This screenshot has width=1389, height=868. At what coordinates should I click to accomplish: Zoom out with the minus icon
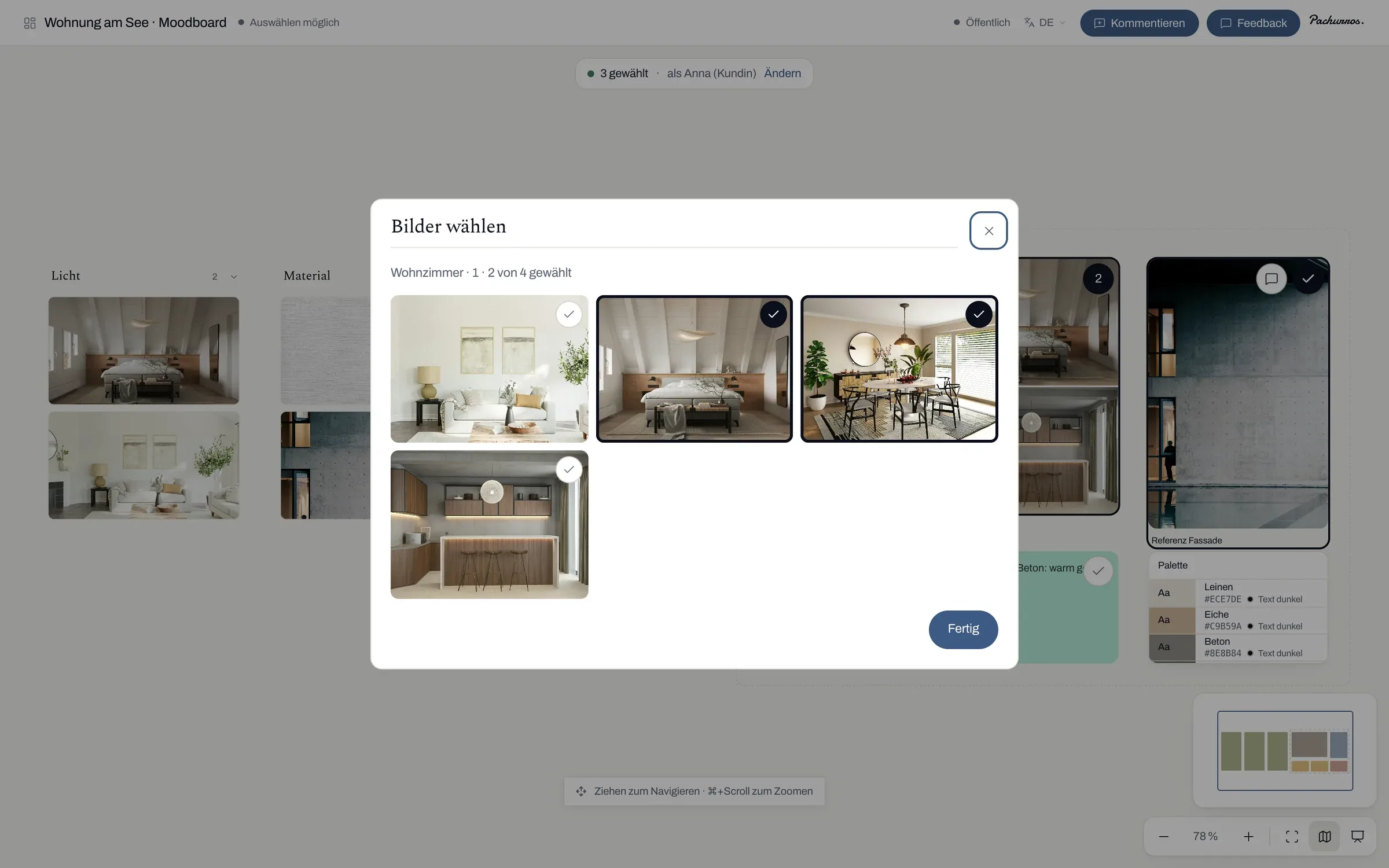[x=1164, y=837]
